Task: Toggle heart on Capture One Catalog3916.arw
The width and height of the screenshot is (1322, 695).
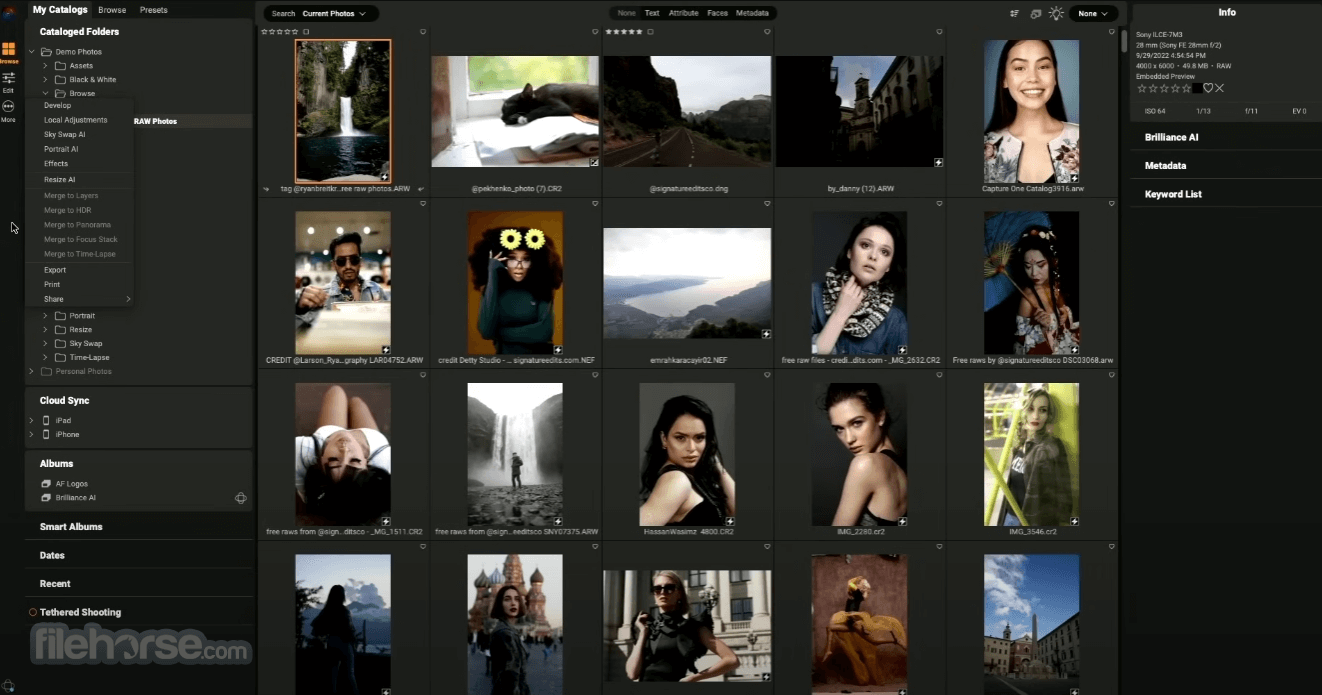Action: click(x=1112, y=32)
